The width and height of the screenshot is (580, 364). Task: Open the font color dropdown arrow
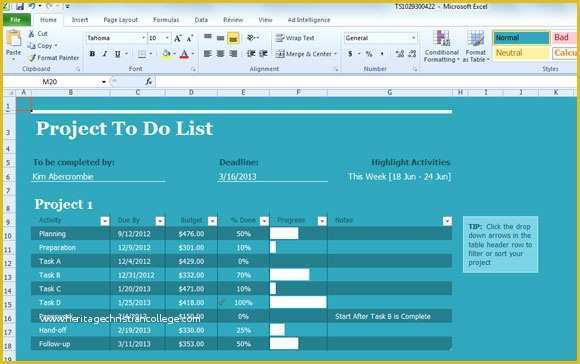[x=193, y=54]
